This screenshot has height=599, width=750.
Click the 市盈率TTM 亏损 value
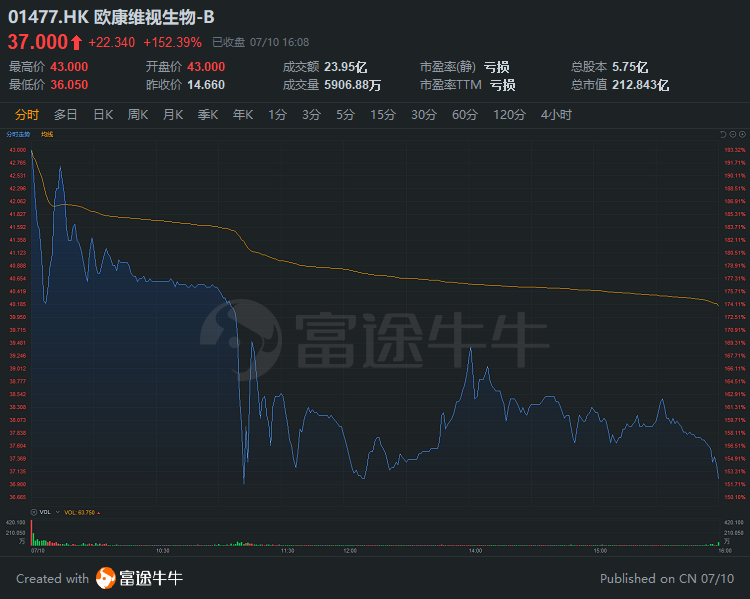tap(503, 85)
